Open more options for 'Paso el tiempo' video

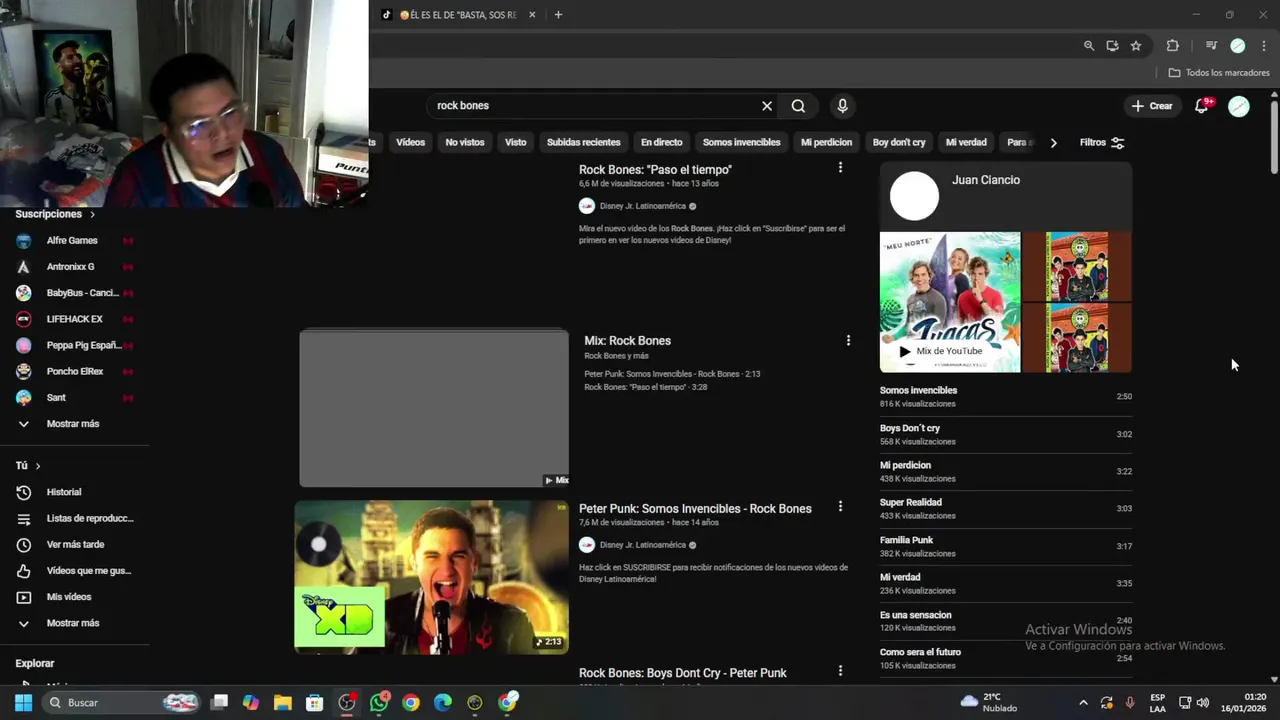tap(840, 168)
